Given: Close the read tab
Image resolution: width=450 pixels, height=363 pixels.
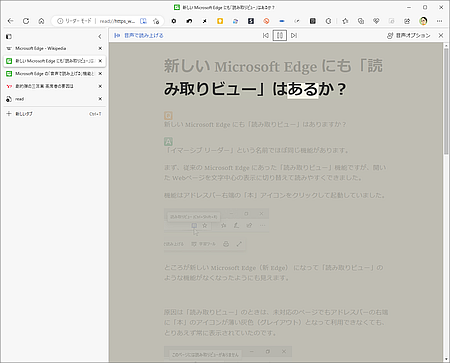Looking at the screenshot, I should 100,99.
